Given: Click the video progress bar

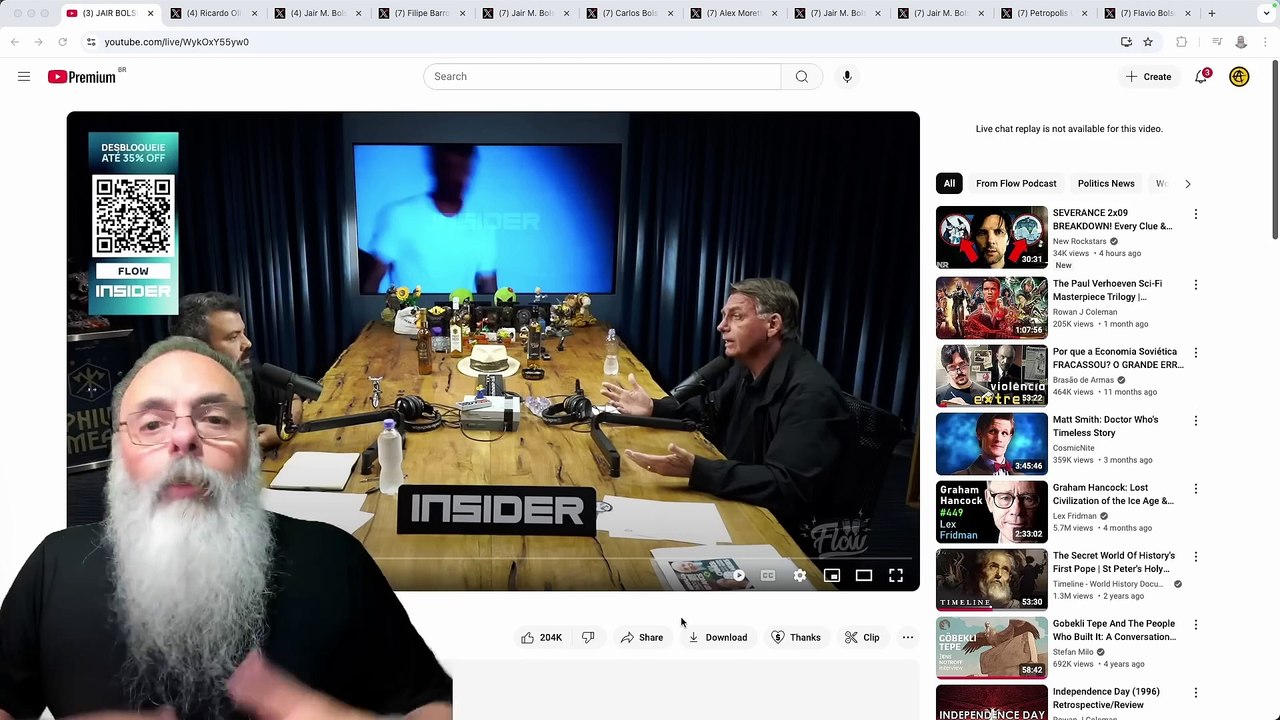Looking at the screenshot, I should 493,558.
